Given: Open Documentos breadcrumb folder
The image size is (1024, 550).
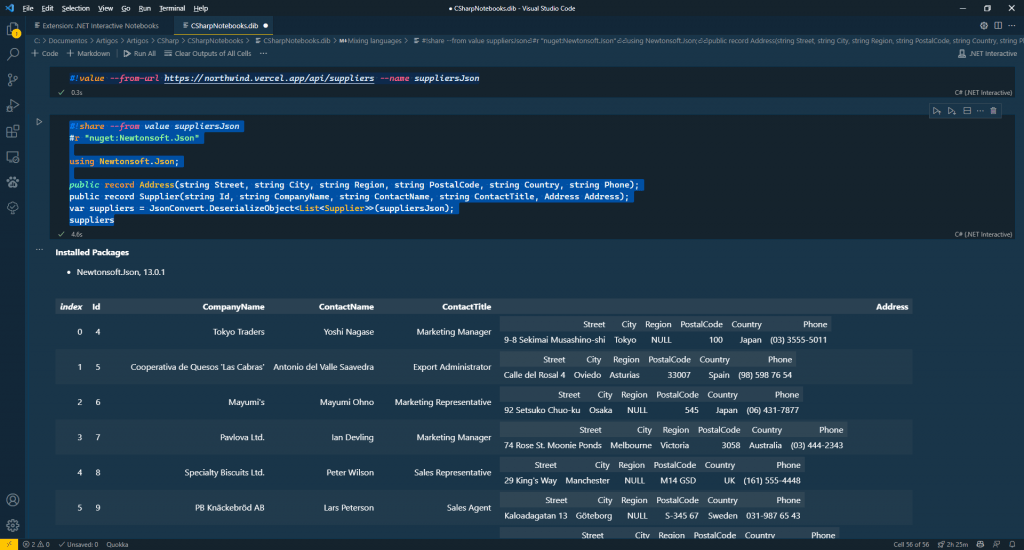Looking at the screenshot, I should [67, 40].
